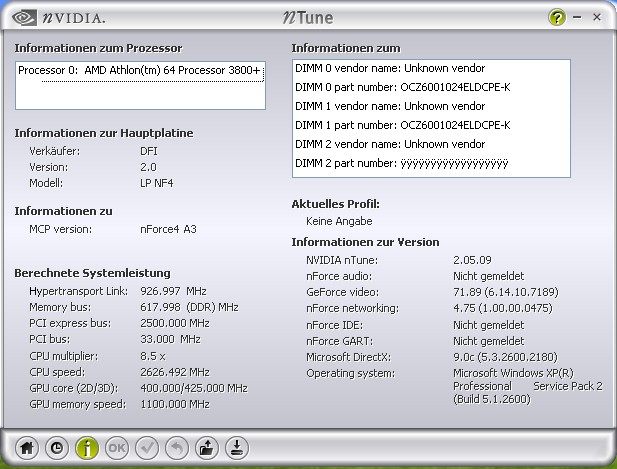
Task: Open the clock timing icon in toolbar
Action: [x=57, y=448]
